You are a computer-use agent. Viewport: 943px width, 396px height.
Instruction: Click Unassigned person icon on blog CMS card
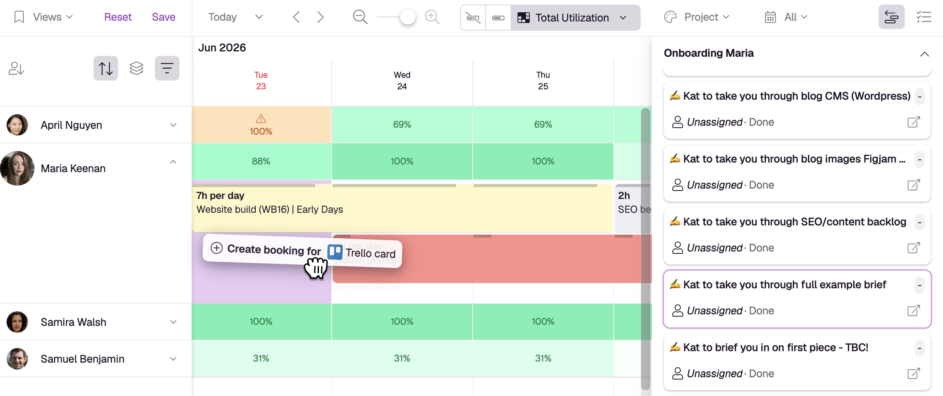677,122
